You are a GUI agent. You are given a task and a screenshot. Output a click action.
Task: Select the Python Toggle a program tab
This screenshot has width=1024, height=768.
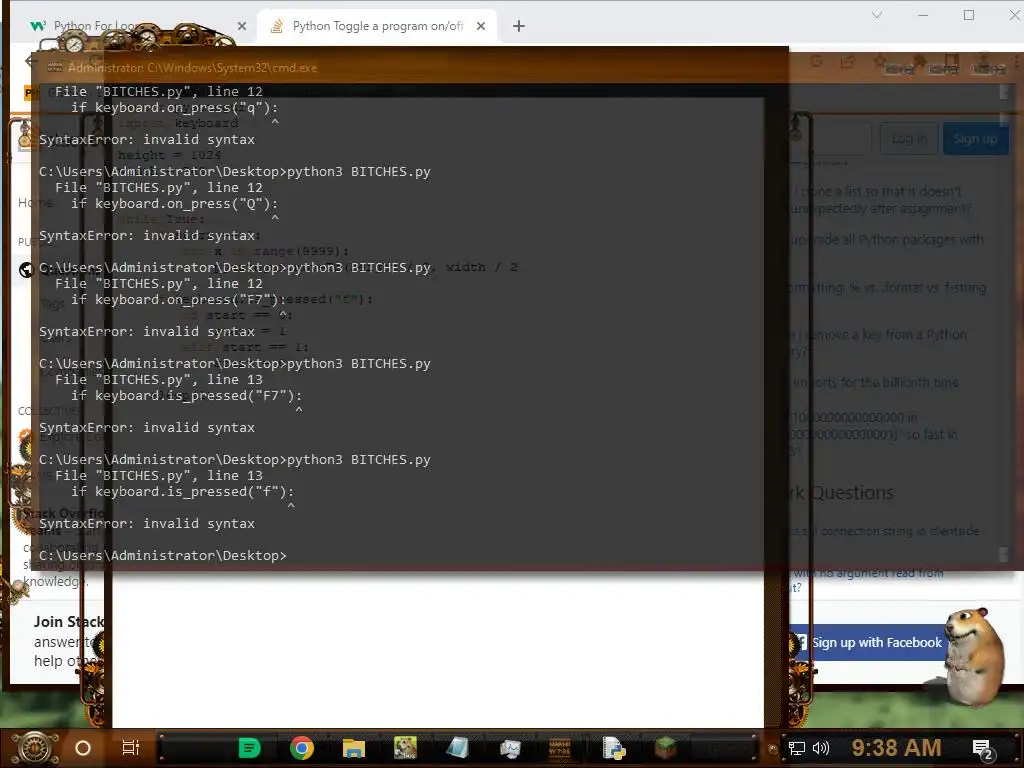[377, 26]
